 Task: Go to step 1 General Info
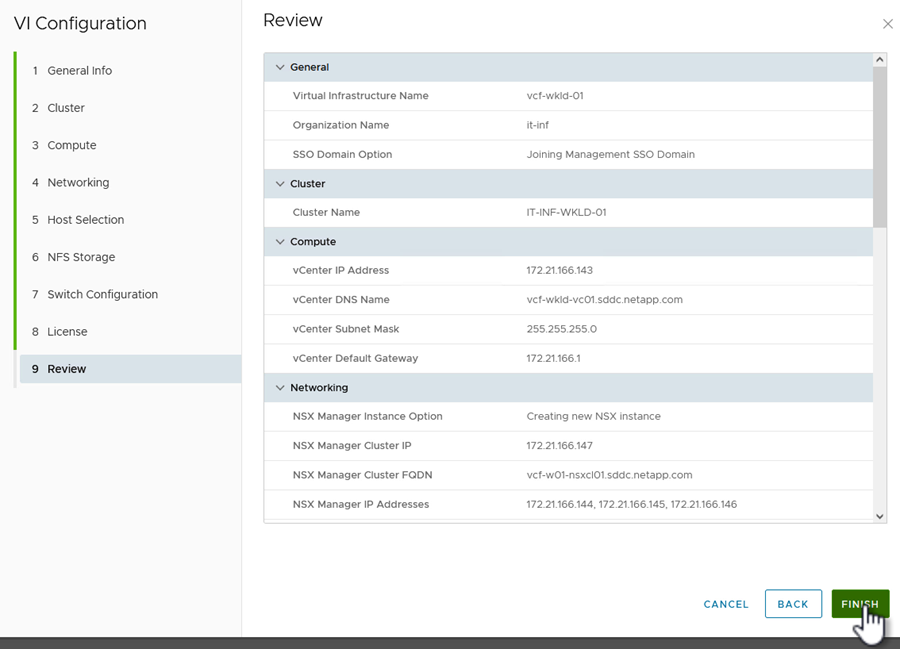click(79, 71)
